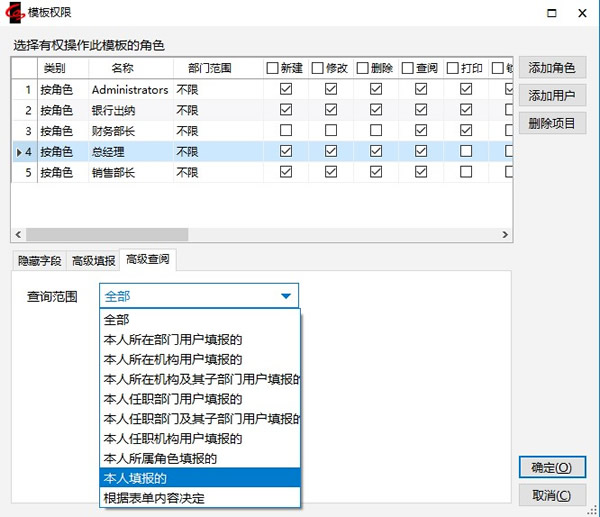Uncheck 查阅 permission for 销售部长 row
This screenshot has height=517, width=600.
(x=421, y=172)
